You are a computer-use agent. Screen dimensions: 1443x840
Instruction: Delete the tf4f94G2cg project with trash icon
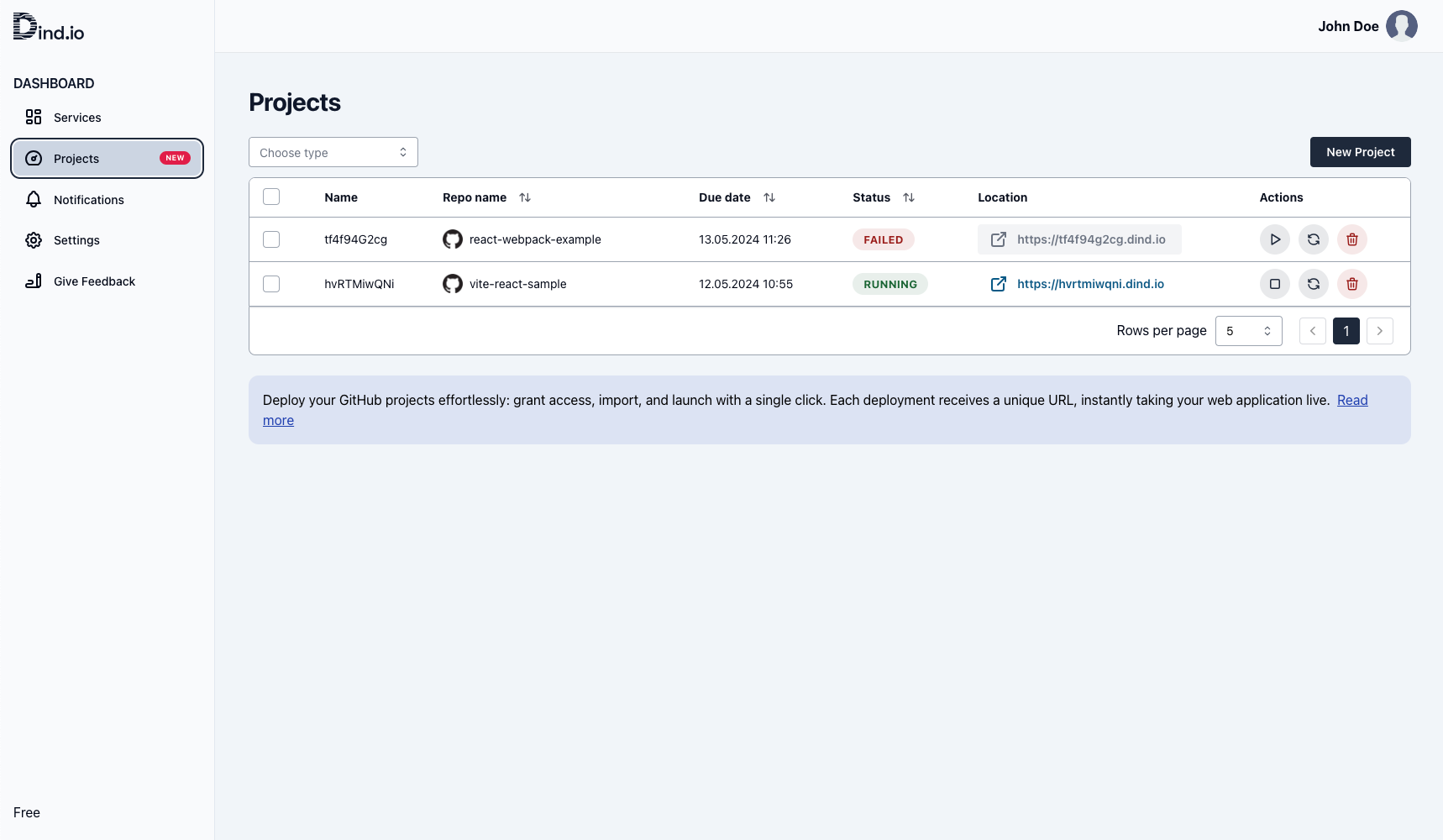pyautogui.click(x=1351, y=239)
